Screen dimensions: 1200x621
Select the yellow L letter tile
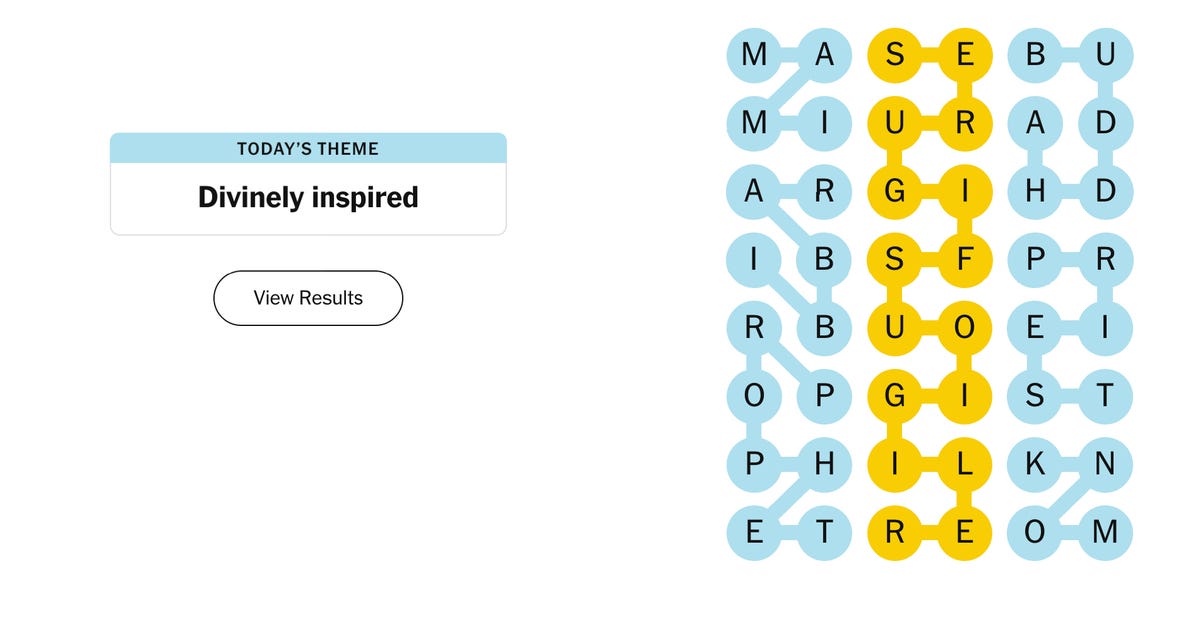[965, 464]
